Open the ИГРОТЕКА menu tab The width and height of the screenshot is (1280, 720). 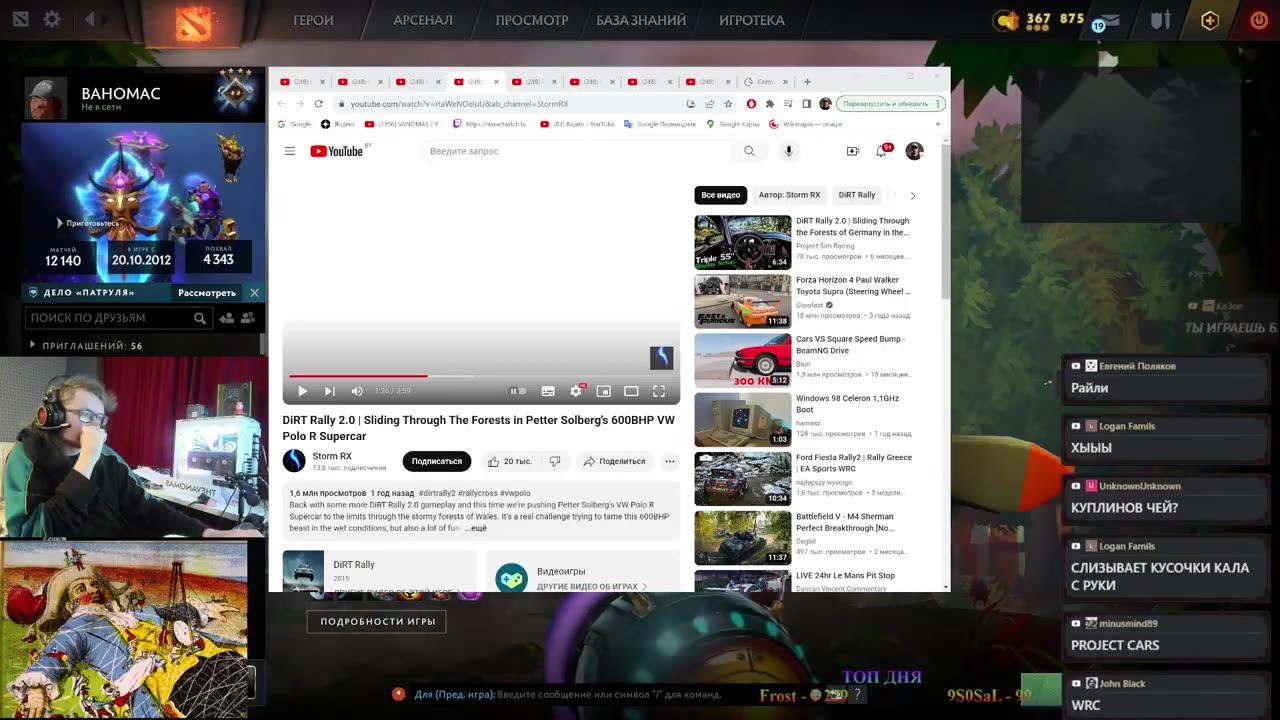click(752, 20)
